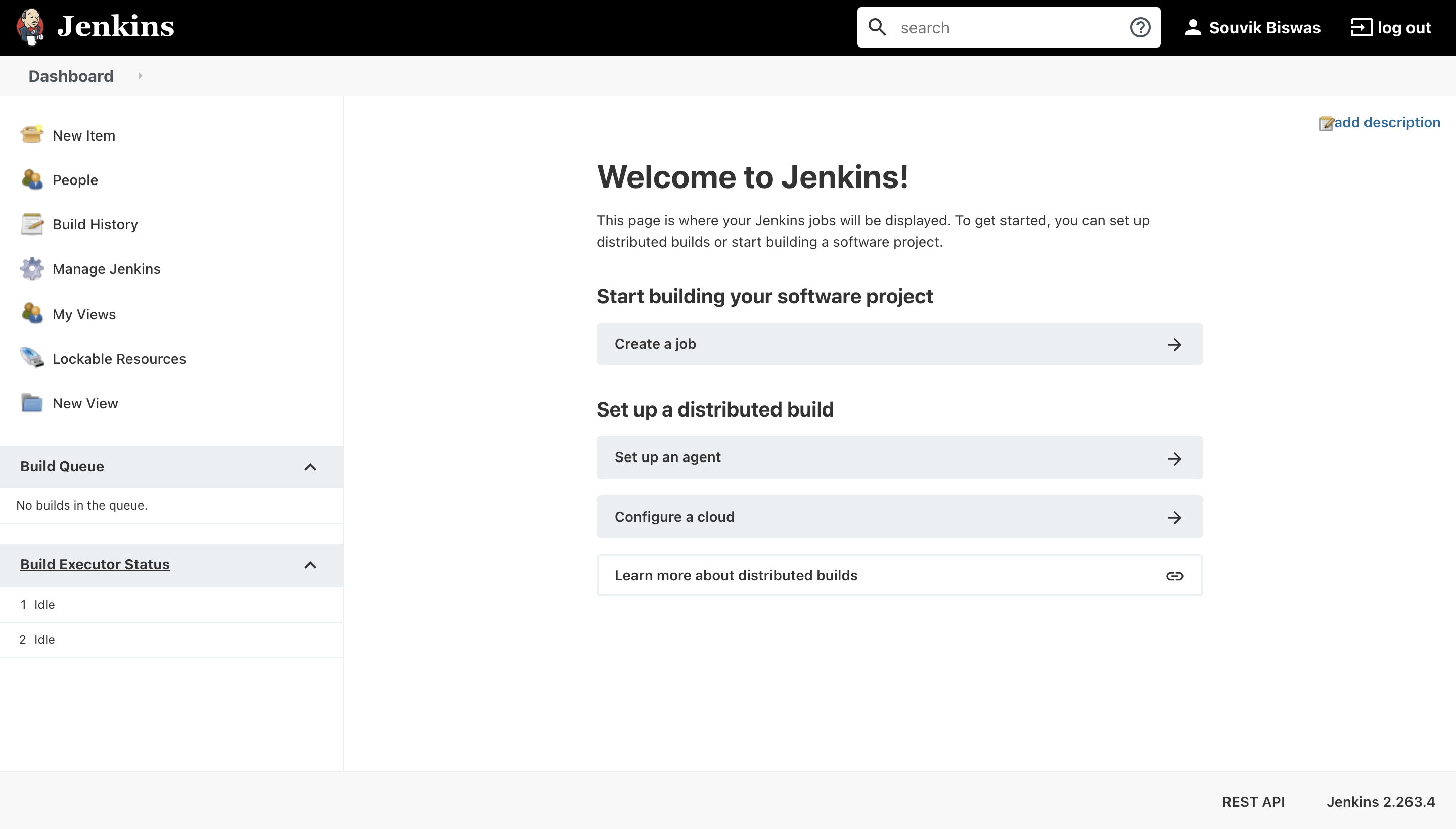Viewport: 1456px width, 829px height.
Task: Click the Jenkins 2.263.4 version link
Action: (1381, 802)
